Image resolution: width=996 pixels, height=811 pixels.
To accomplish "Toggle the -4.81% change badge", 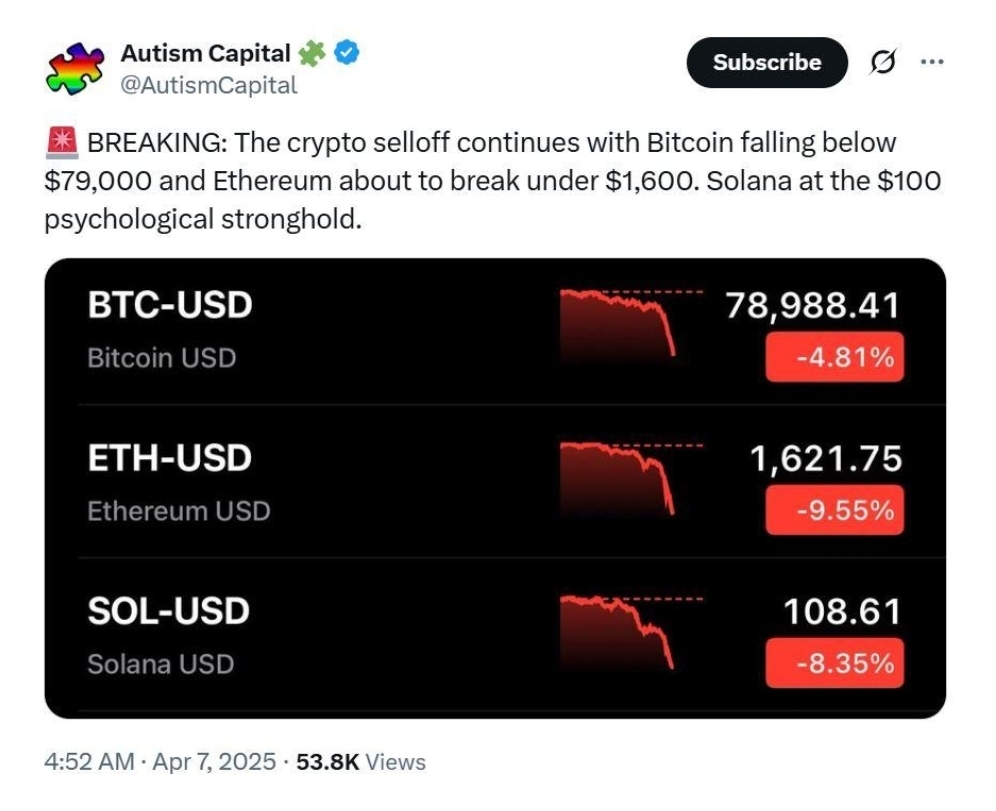I will tap(834, 357).
